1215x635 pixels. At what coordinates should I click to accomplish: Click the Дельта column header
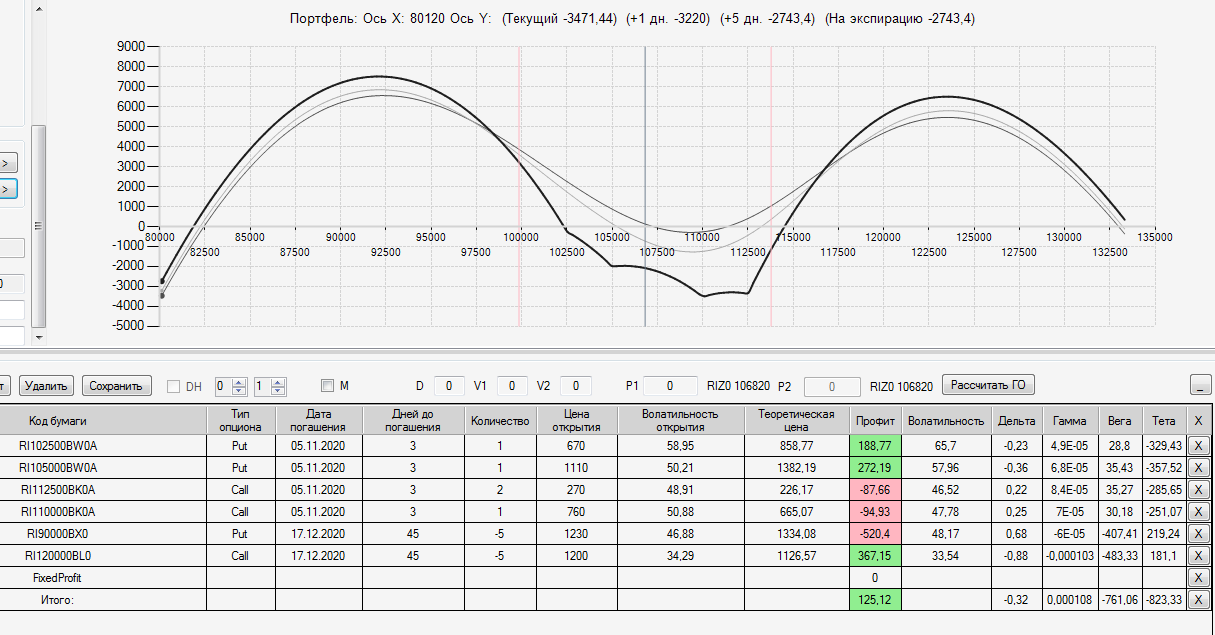click(1017, 421)
